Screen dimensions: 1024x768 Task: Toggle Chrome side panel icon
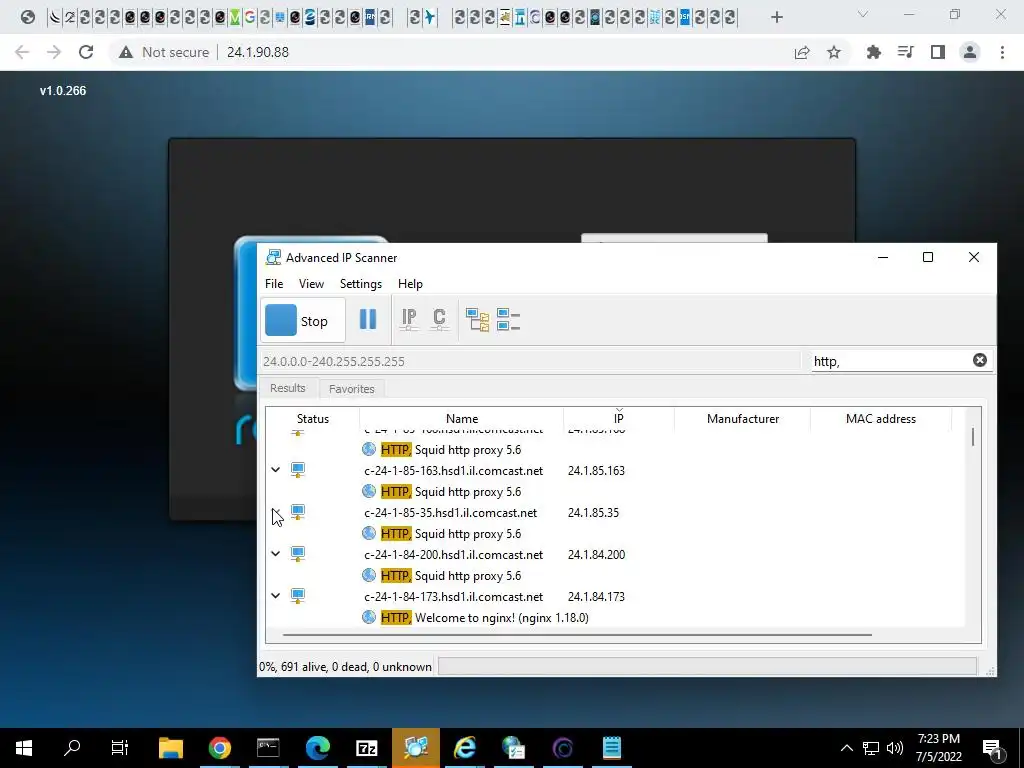point(938,52)
